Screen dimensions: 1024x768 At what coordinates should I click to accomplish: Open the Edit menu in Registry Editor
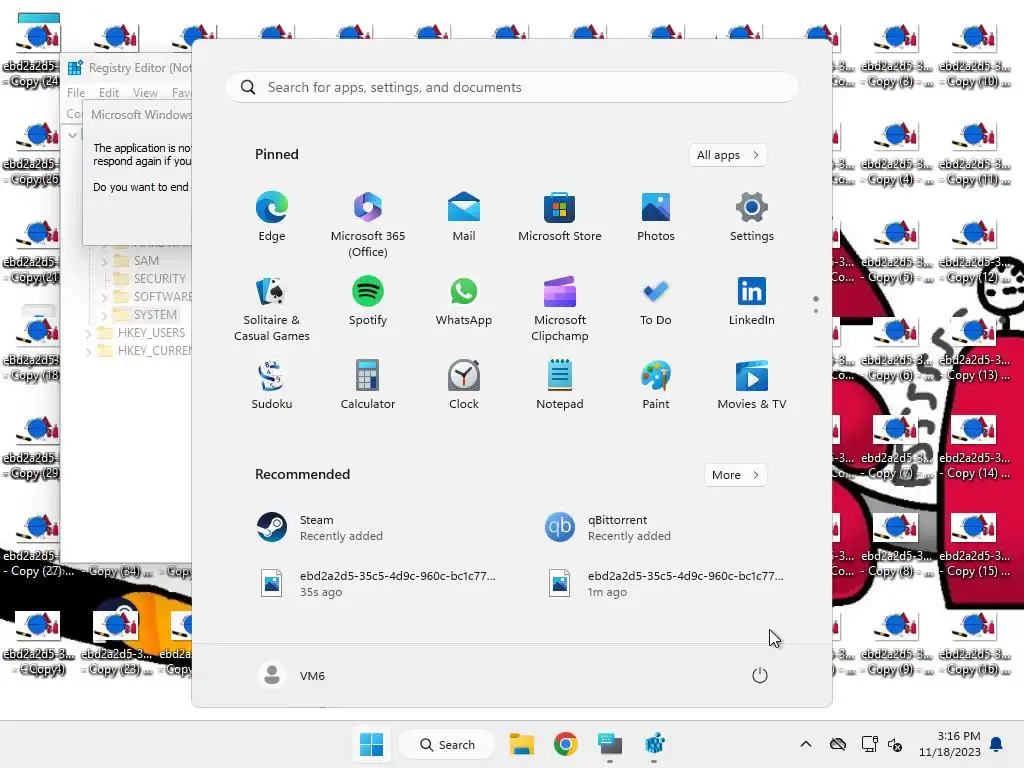click(109, 93)
